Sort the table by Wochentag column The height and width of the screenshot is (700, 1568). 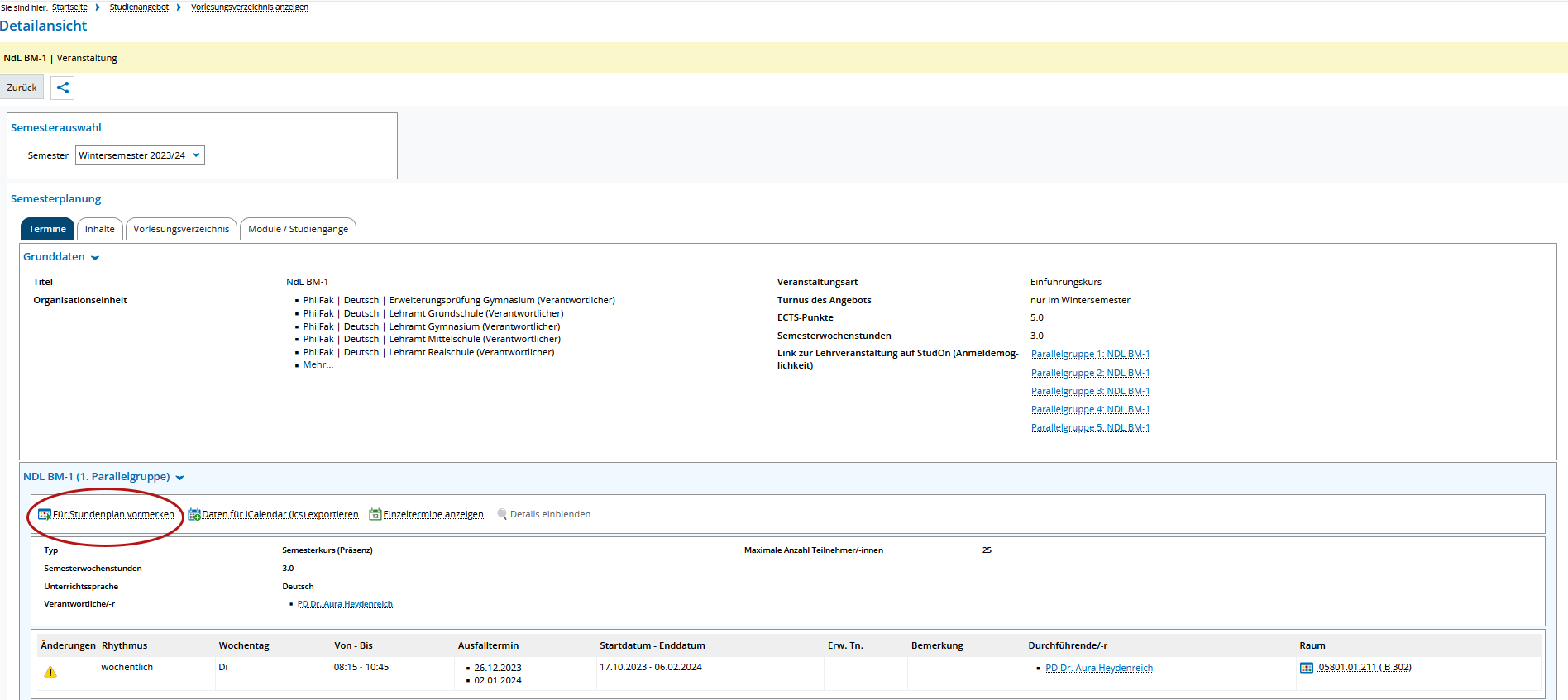(244, 645)
